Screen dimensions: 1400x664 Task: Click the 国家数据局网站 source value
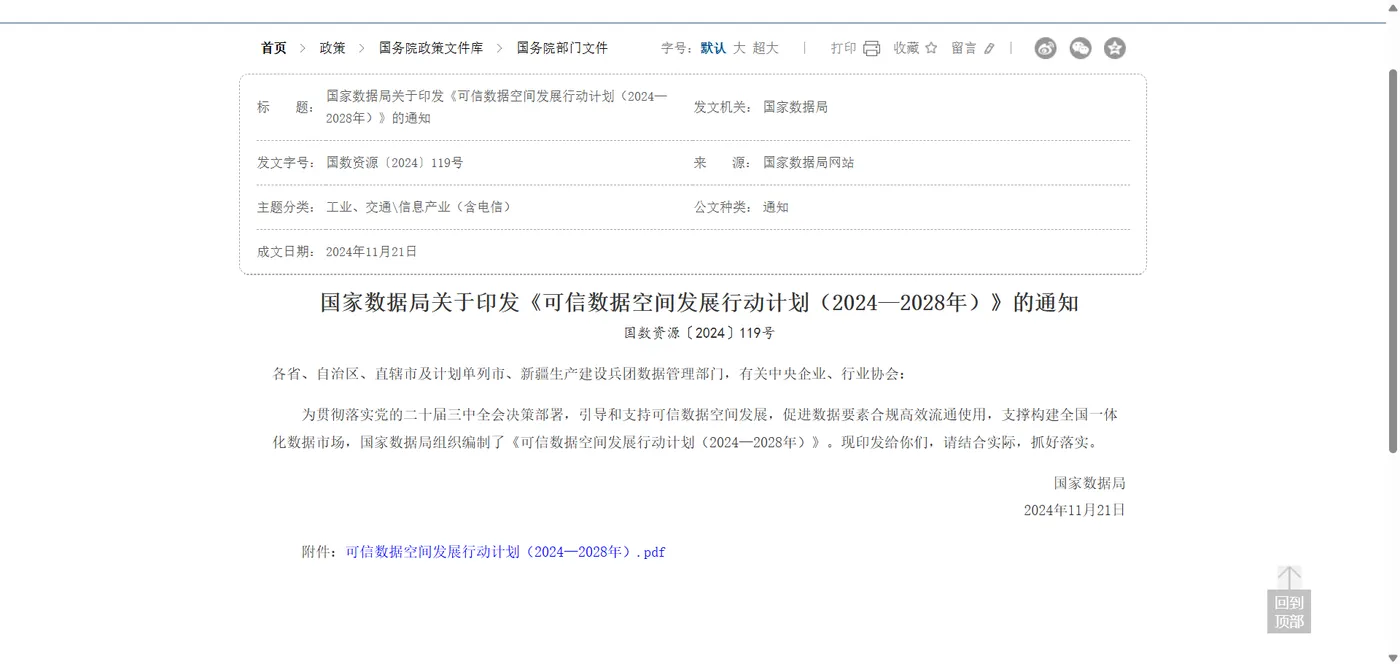click(x=808, y=162)
